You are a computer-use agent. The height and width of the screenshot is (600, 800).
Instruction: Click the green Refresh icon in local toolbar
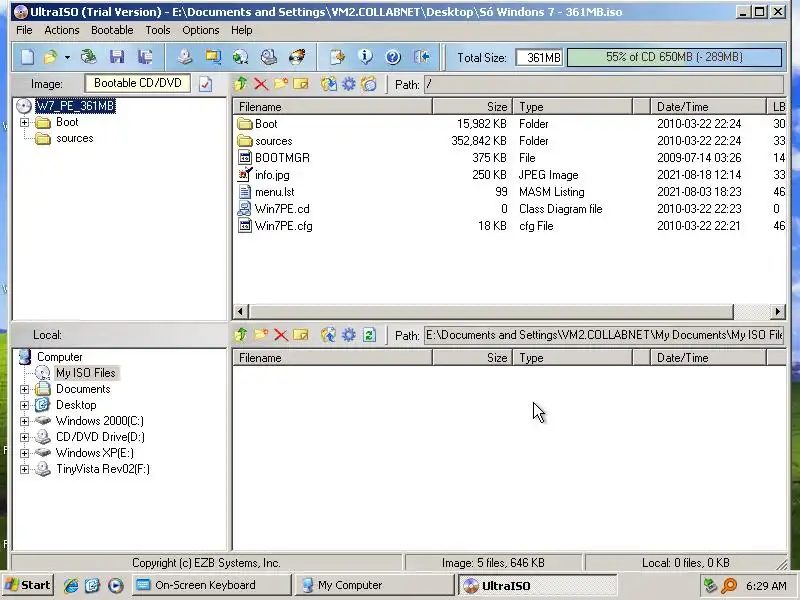pyautogui.click(x=369, y=335)
